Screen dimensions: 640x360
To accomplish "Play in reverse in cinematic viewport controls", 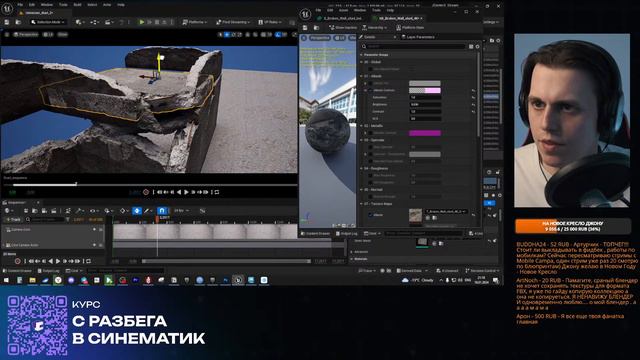I will (x=179, y=192).
